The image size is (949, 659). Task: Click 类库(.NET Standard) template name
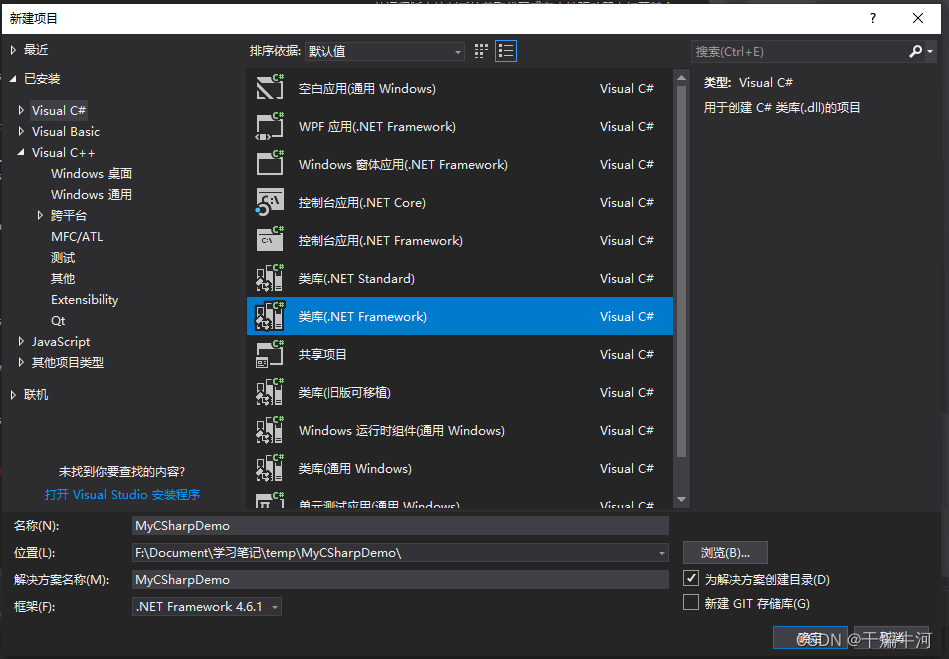point(356,278)
